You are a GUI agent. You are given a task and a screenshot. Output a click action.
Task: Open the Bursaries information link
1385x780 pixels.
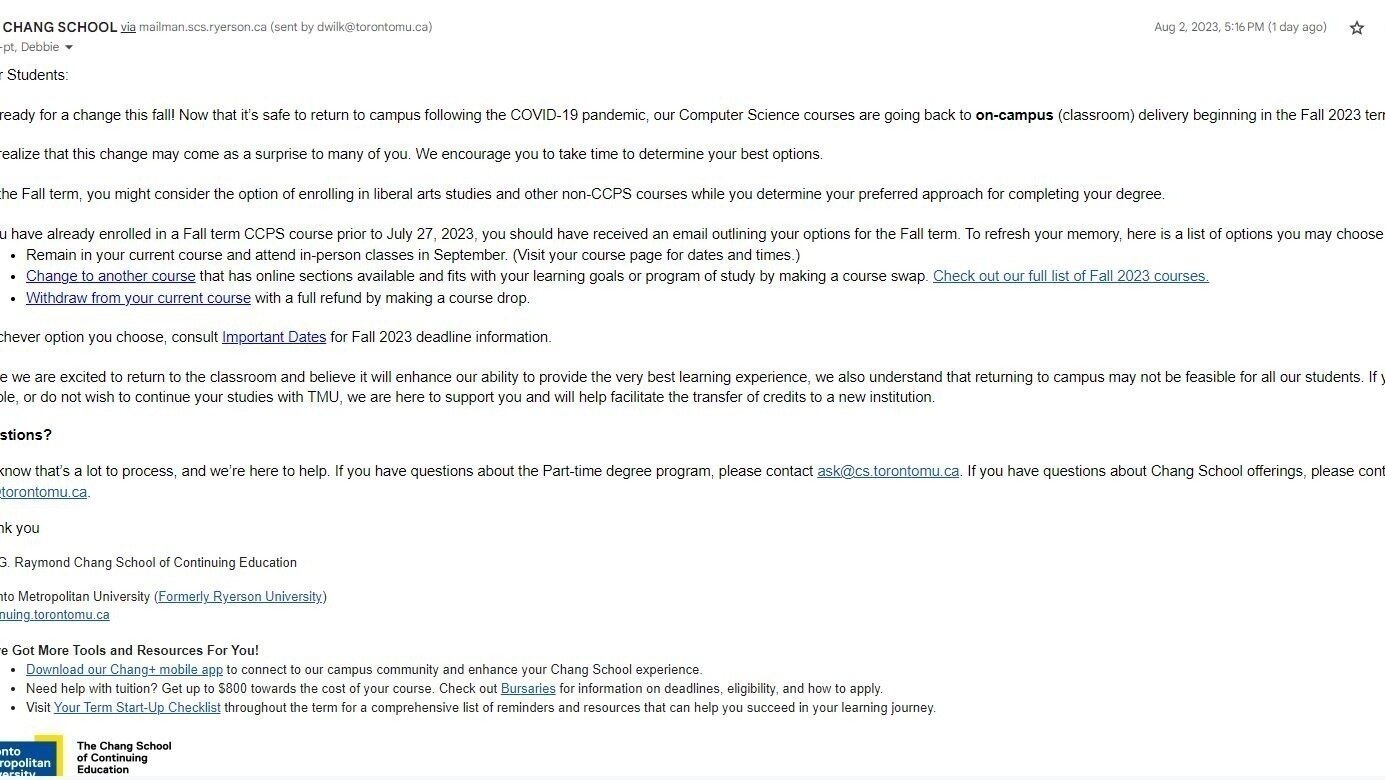(528, 689)
